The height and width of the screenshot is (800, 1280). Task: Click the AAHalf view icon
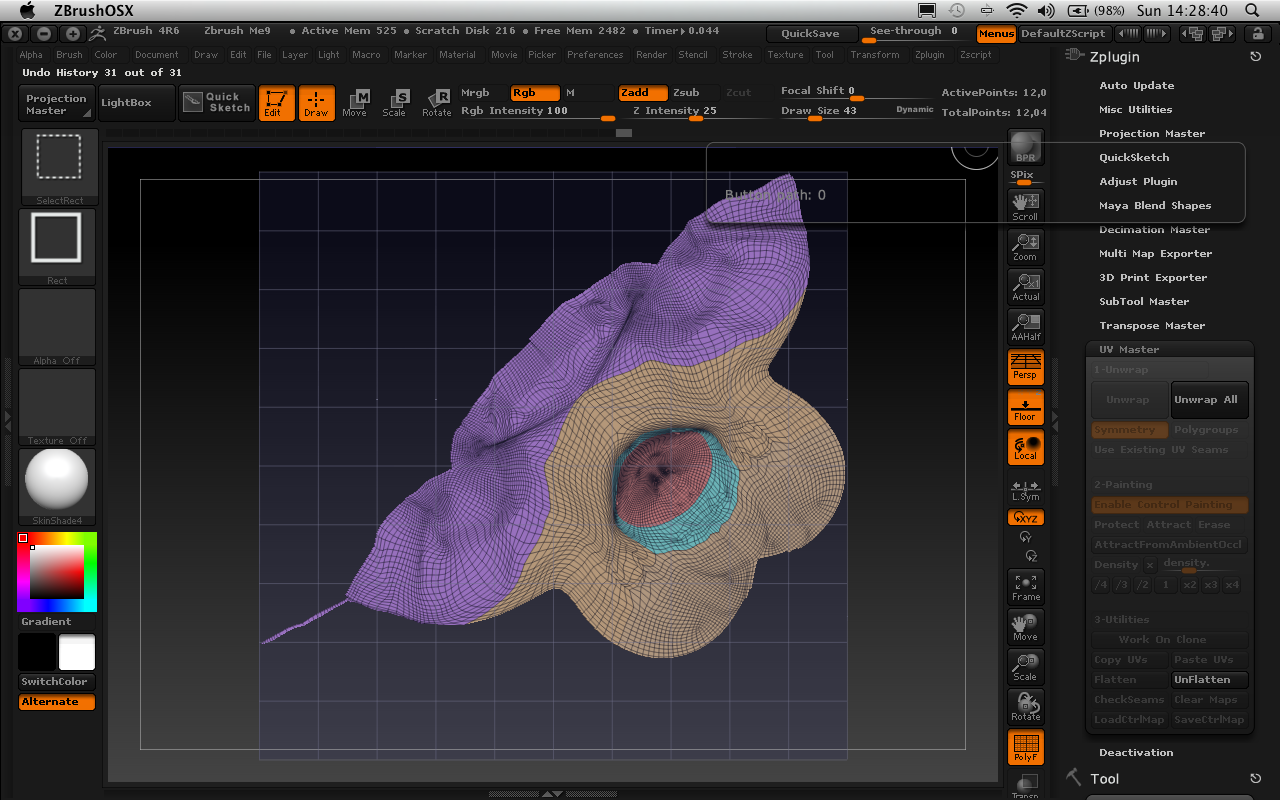click(1025, 326)
